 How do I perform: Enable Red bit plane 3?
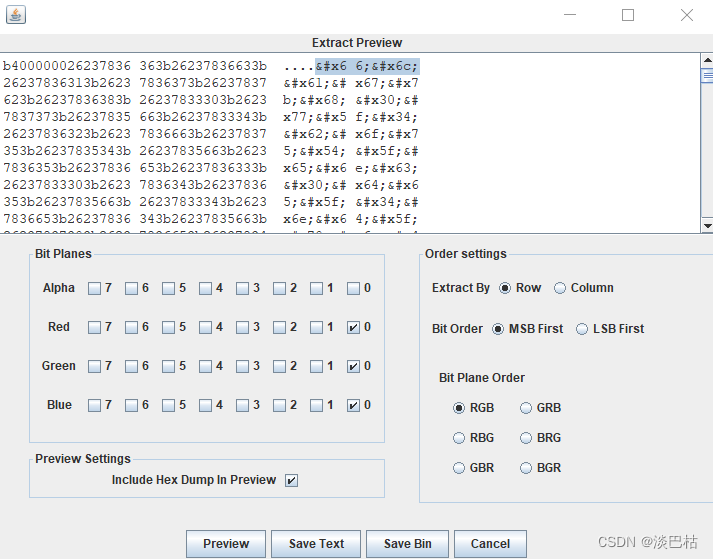click(242, 327)
